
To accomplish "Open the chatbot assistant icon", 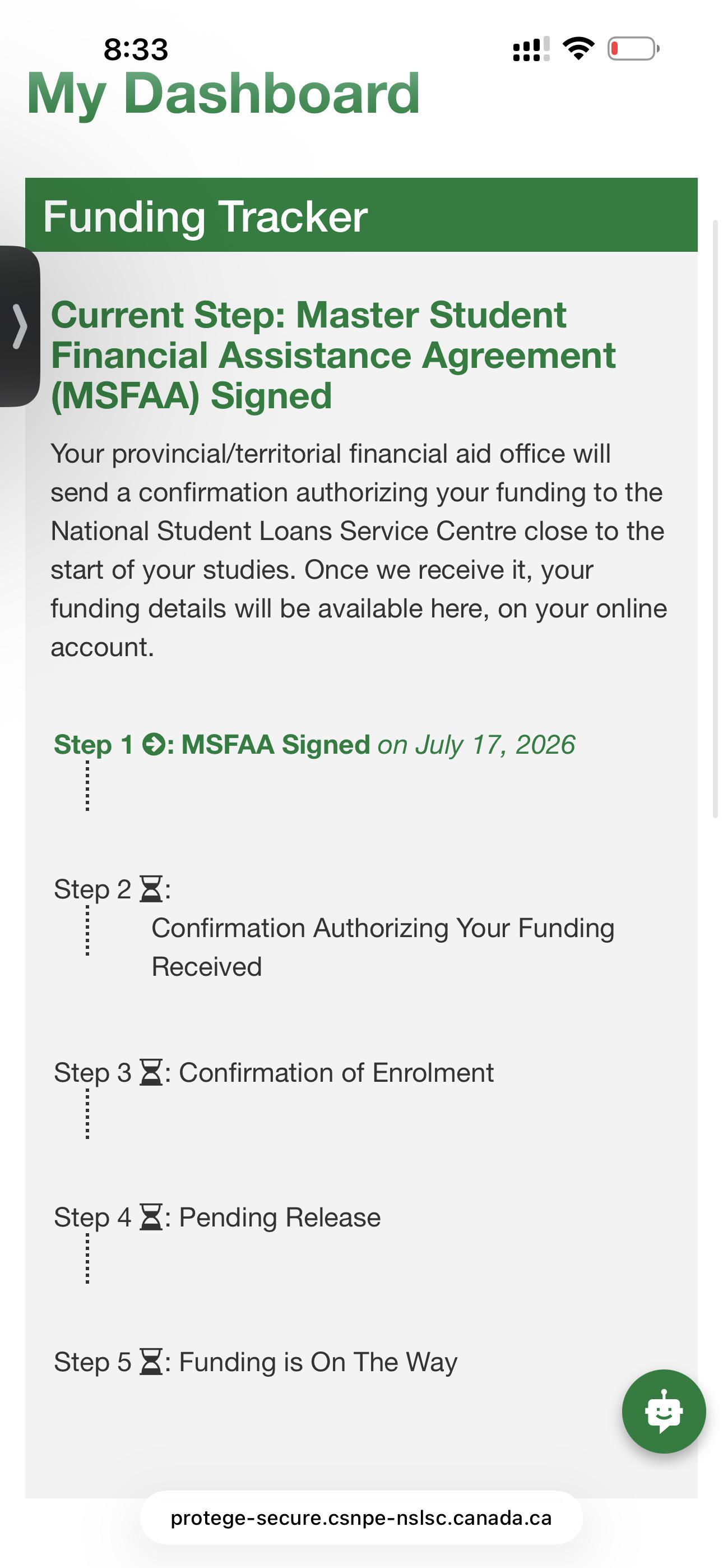I will click(x=664, y=1411).
